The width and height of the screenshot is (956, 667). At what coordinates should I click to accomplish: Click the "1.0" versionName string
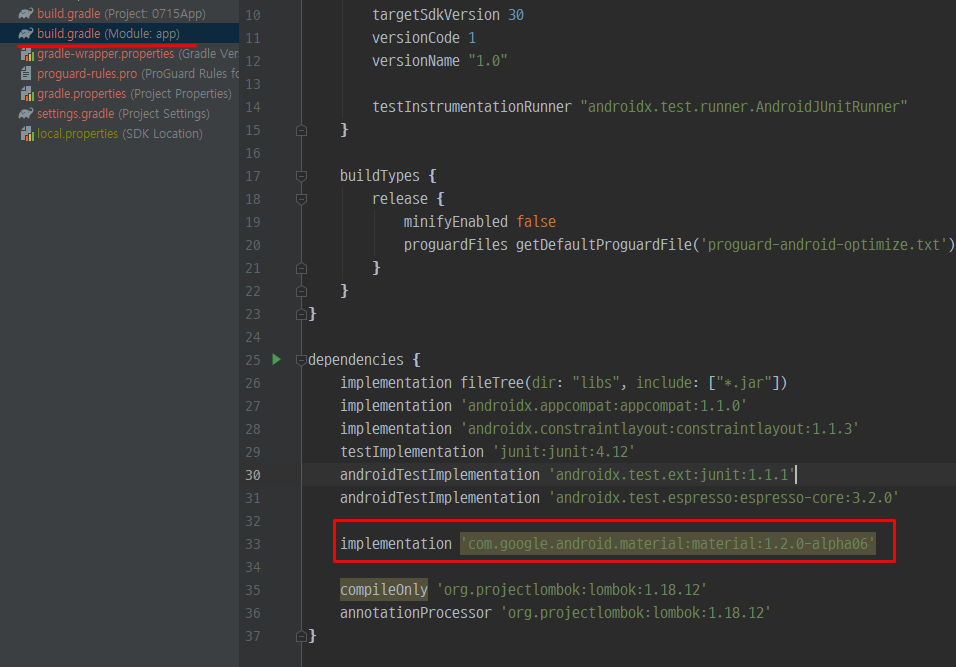pyautogui.click(x=488, y=61)
